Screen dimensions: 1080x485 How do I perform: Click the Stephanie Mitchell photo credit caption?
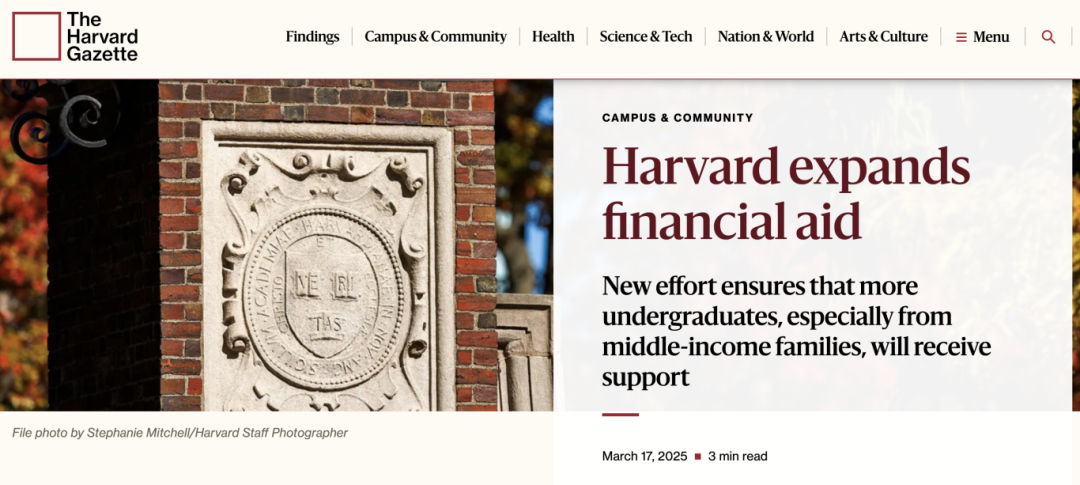click(x=180, y=433)
